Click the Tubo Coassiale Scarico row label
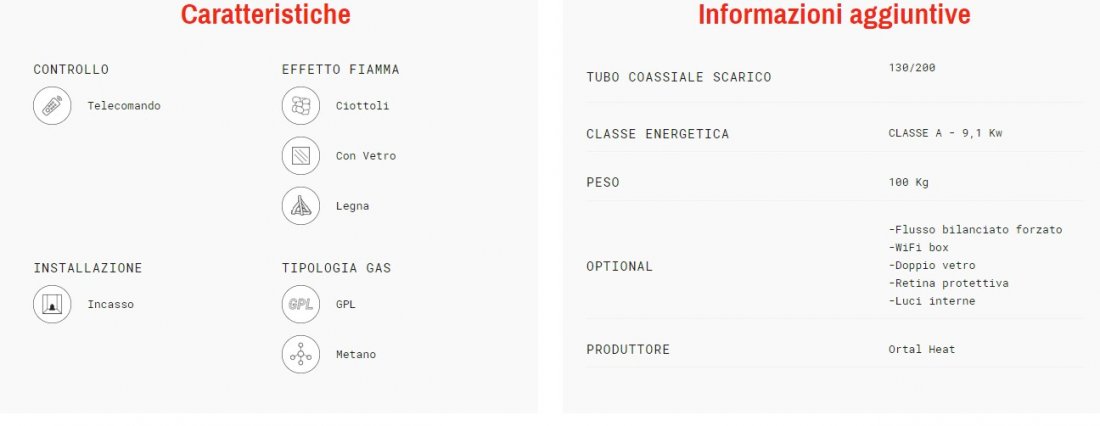The image size is (1100, 426). [679, 77]
